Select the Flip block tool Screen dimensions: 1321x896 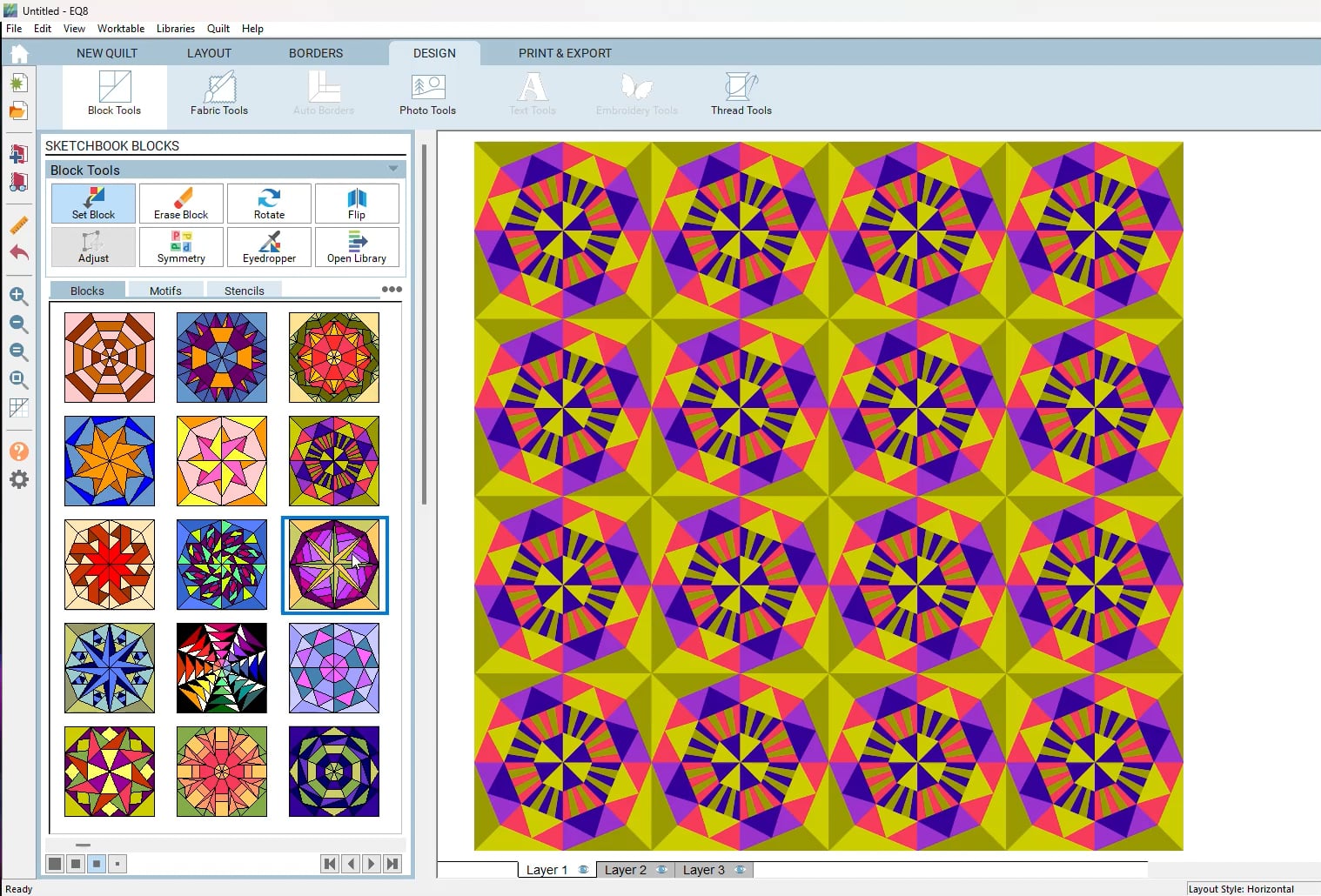357,204
